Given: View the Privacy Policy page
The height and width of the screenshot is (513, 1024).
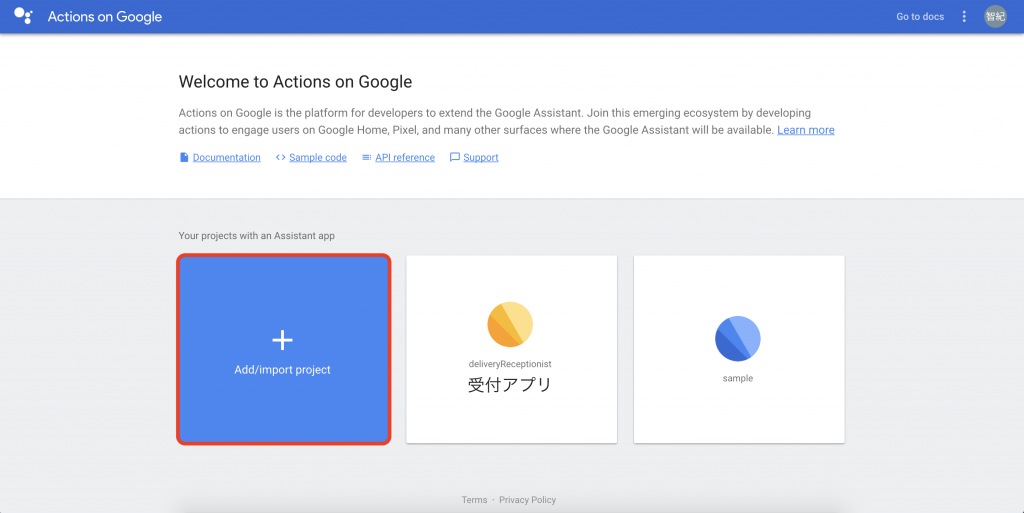Looking at the screenshot, I should point(528,500).
